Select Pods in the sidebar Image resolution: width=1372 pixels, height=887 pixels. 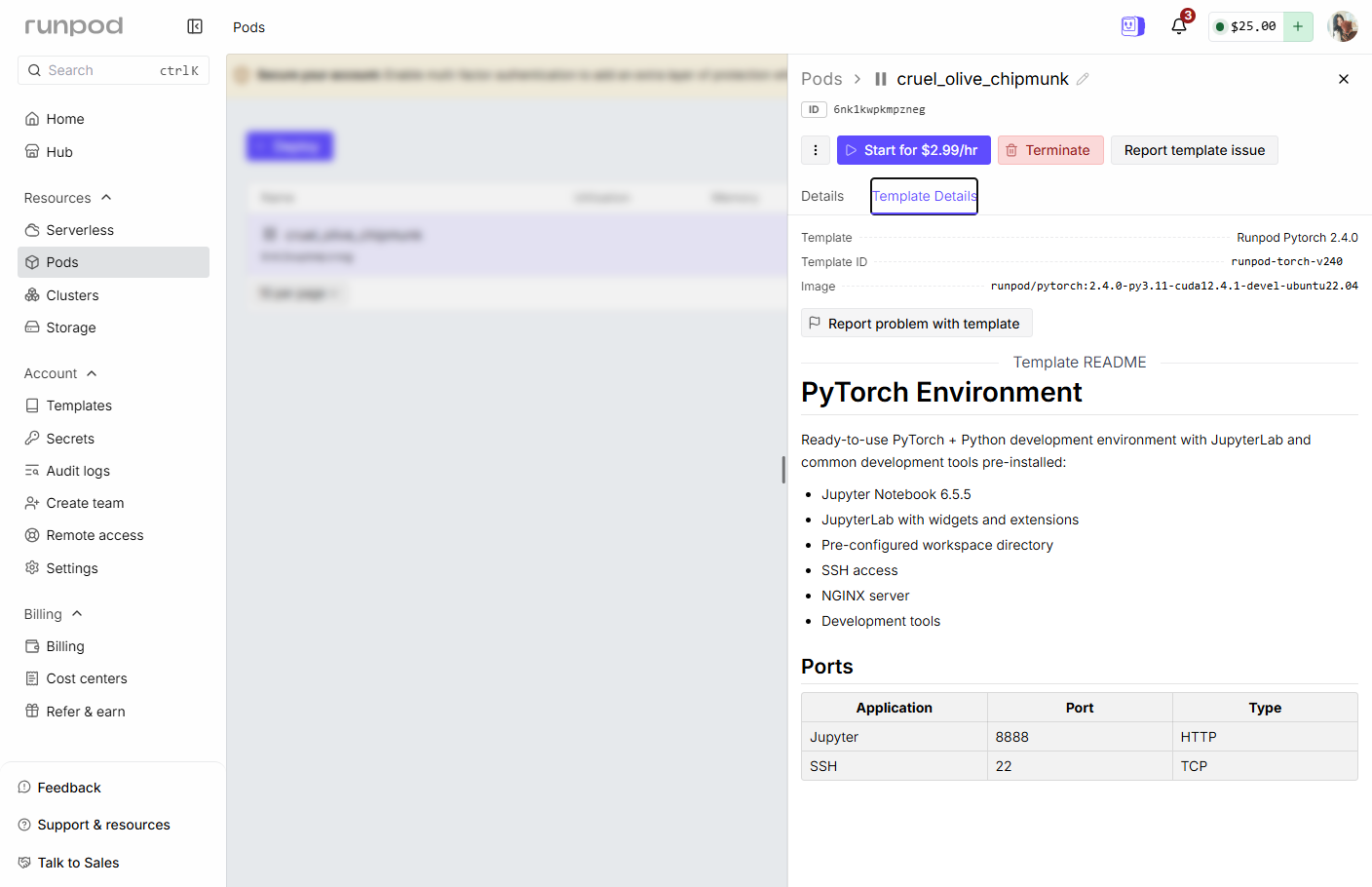113,262
